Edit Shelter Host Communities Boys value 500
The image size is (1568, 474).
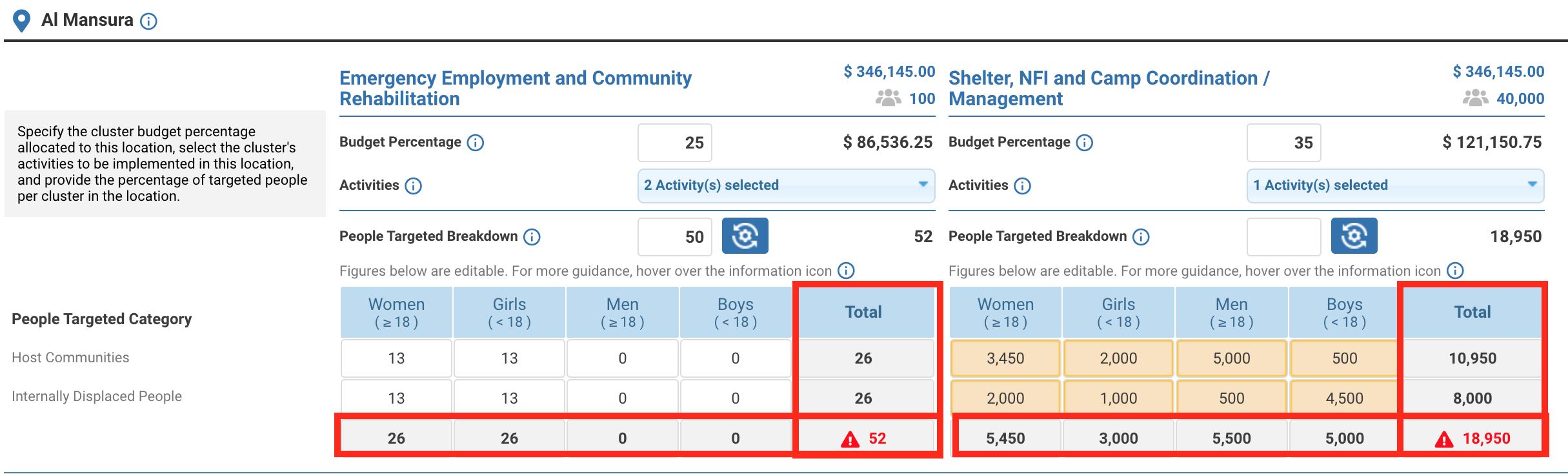click(x=1345, y=358)
